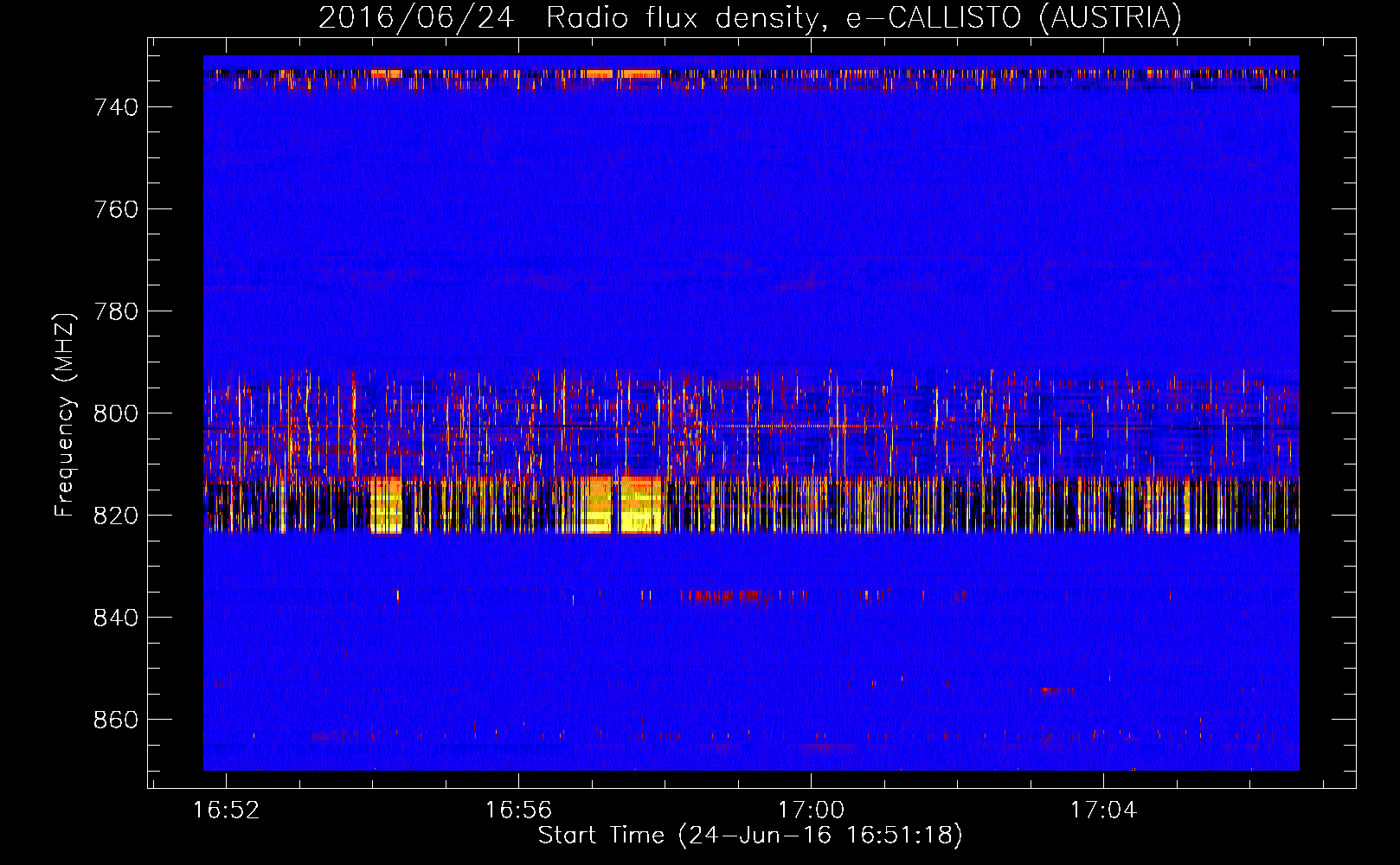Image resolution: width=1400 pixels, height=865 pixels.
Task: Click the plot title 'Radio flux density, e-CALLISTO (AUSTRIA)'
Action: pyautogui.click(x=864, y=18)
